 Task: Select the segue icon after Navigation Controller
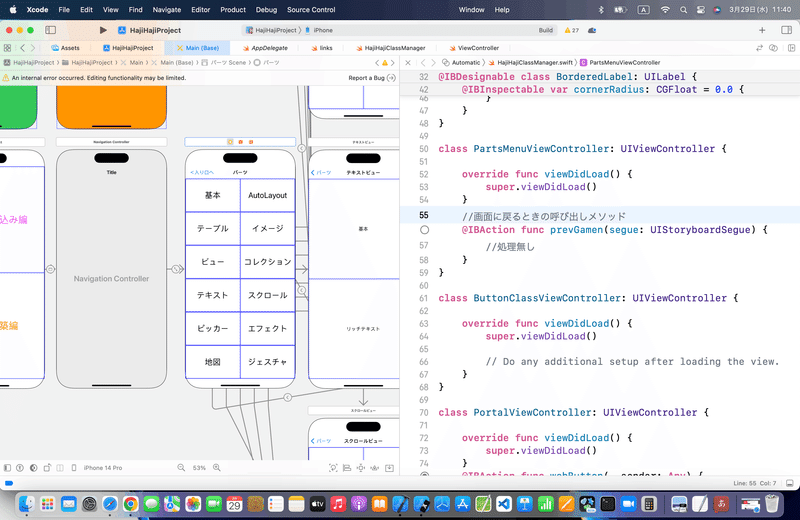176,269
